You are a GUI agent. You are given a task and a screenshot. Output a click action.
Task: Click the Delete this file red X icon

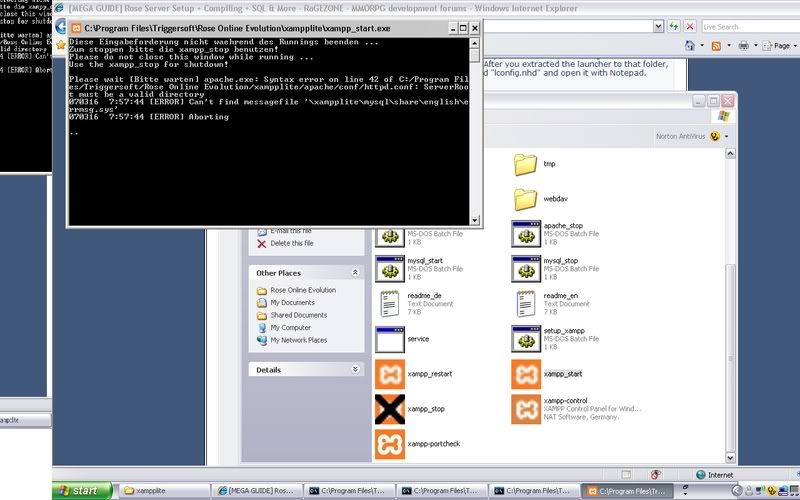click(262, 244)
